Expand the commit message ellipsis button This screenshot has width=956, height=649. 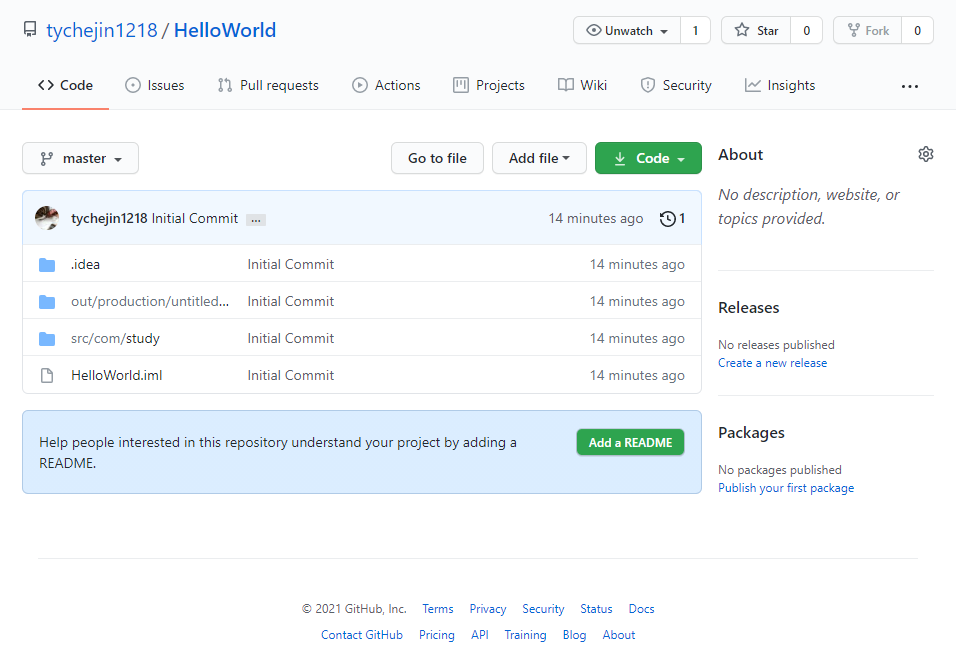[256, 220]
